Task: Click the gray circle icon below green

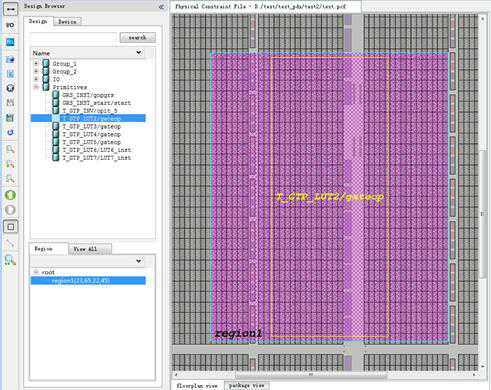Action: pyautogui.click(x=10, y=210)
